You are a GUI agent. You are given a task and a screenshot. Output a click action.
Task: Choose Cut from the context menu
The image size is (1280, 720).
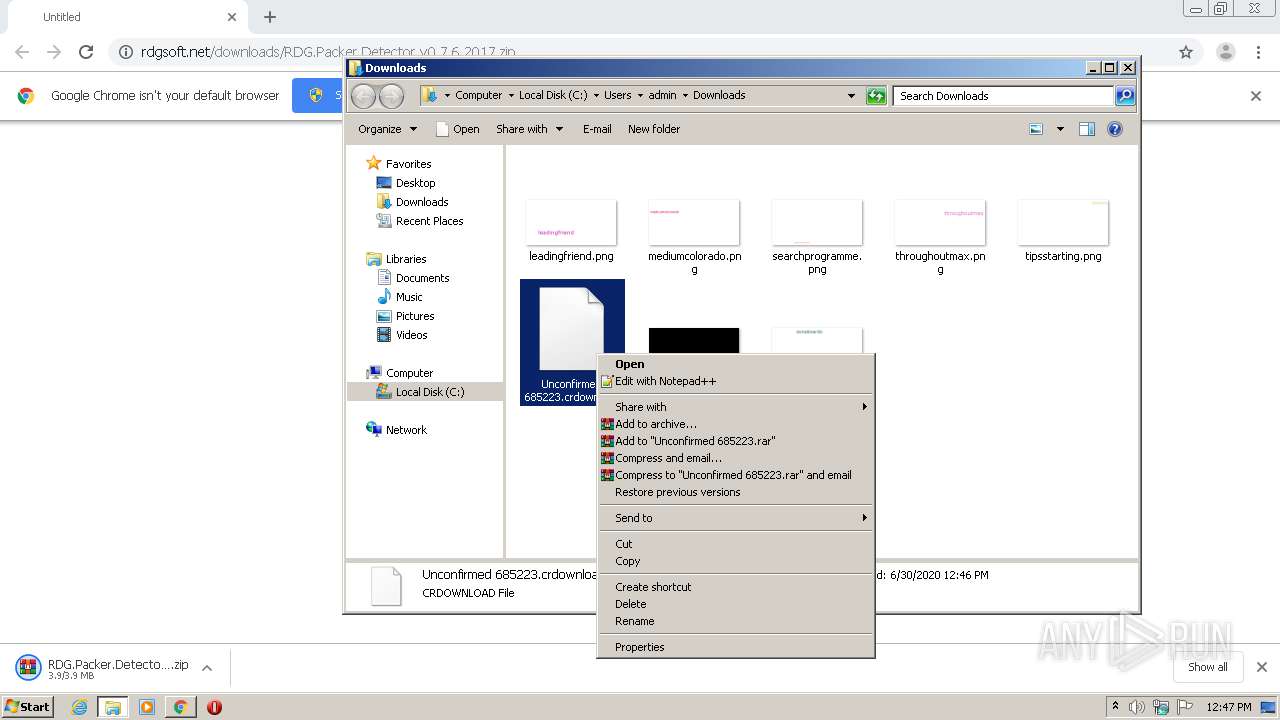[736, 544]
